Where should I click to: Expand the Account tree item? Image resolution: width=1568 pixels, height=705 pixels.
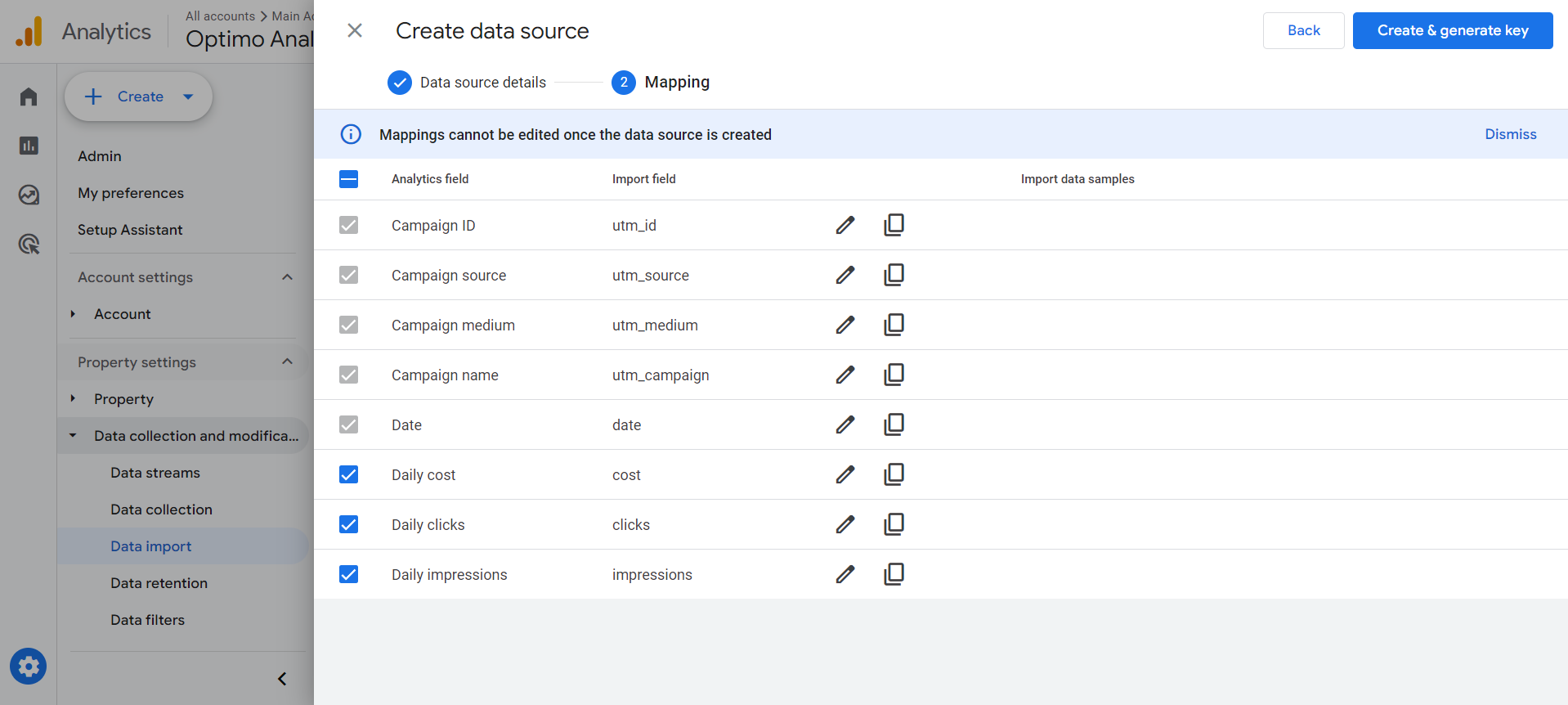click(x=73, y=314)
